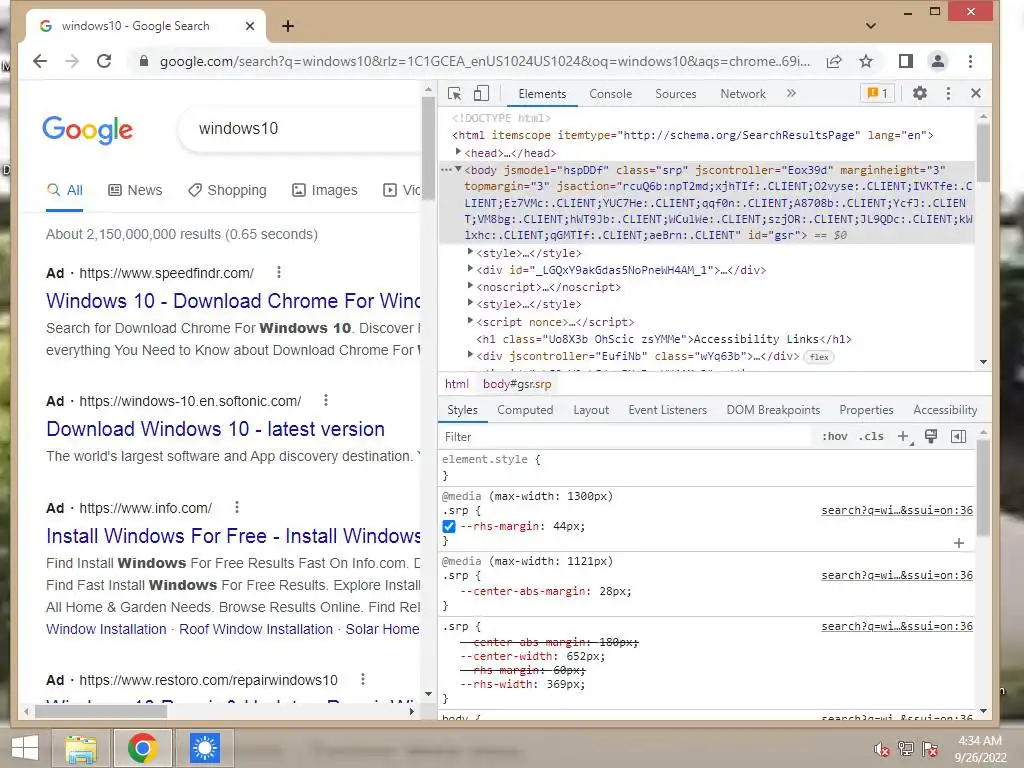Open the Sources tab
The image size is (1024, 768).
(676, 94)
